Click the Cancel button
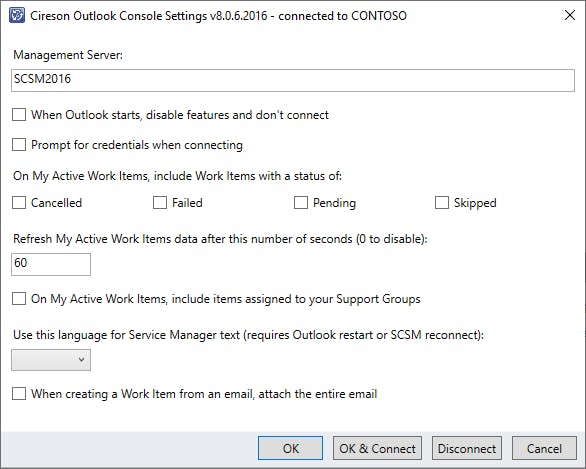The image size is (586, 469). coord(544,448)
